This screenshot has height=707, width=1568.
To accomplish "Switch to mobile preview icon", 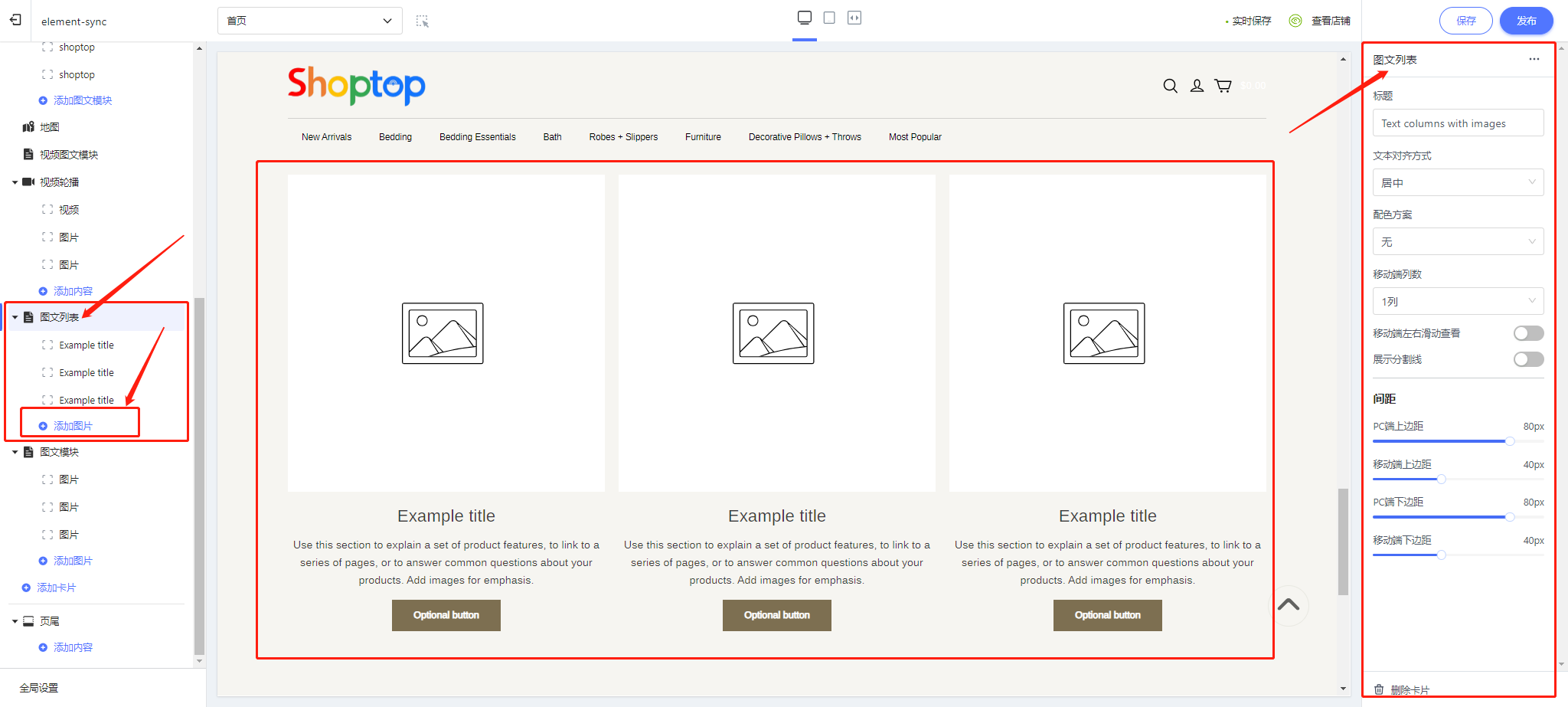I will (x=829, y=18).
